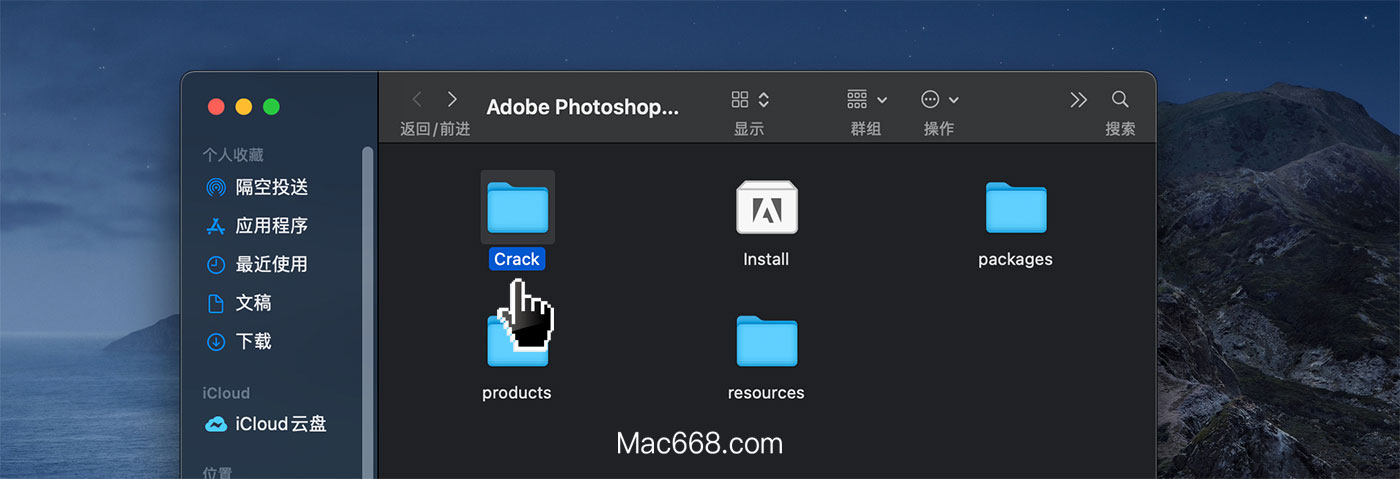
Task: Open search with the magnifier icon
Action: point(1120,99)
